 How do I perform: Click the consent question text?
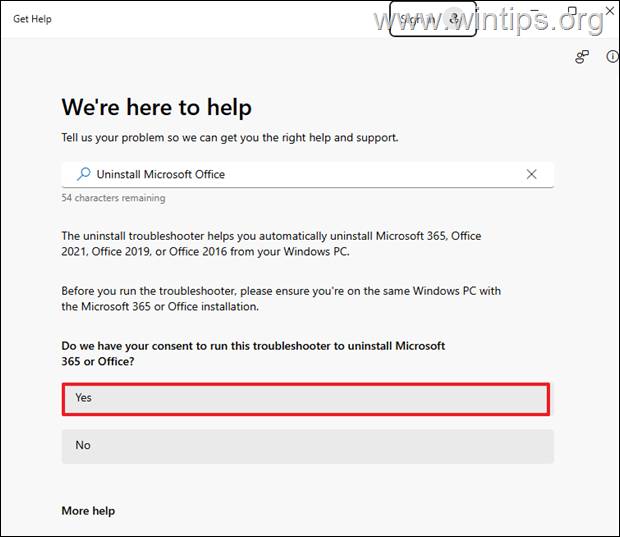pyautogui.click(x=253, y=353)
